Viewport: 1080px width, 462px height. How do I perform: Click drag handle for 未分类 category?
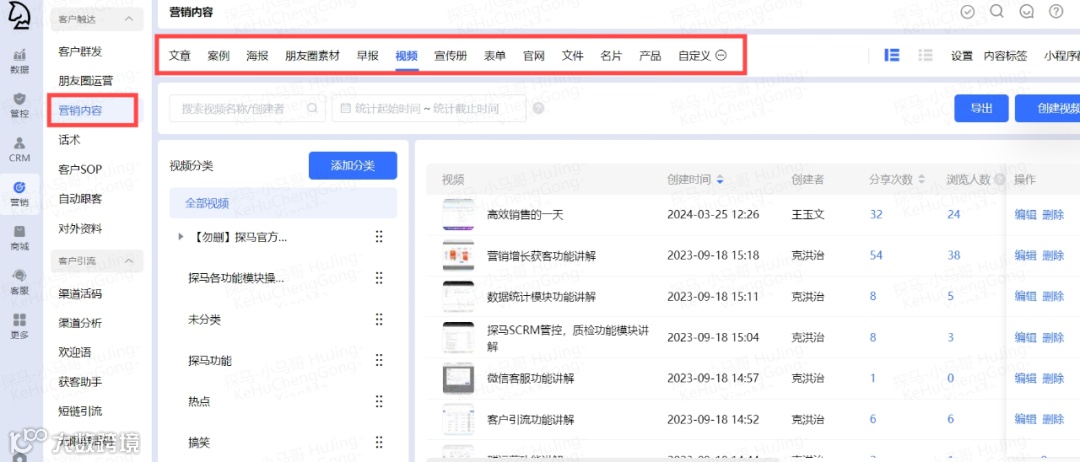378,319
